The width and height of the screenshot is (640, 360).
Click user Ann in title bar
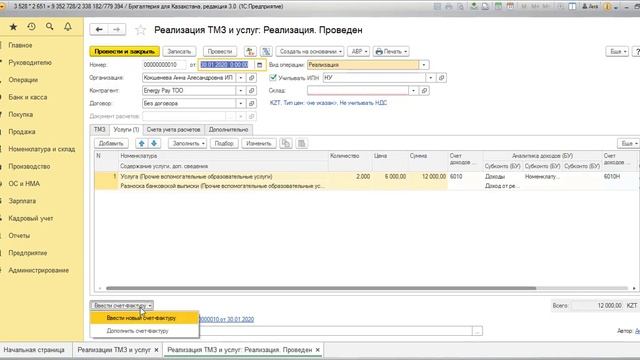click(590, 7)
